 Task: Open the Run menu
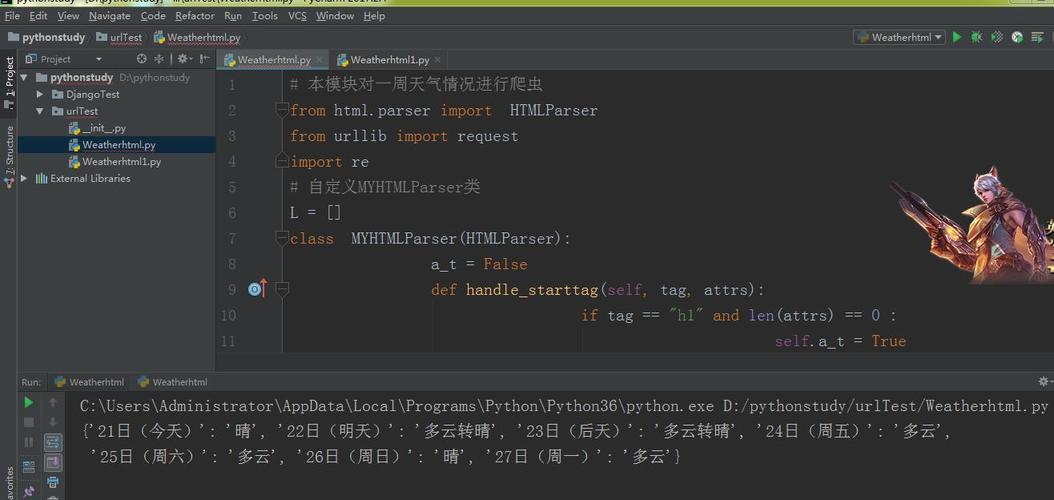click(x=233, y=15)
